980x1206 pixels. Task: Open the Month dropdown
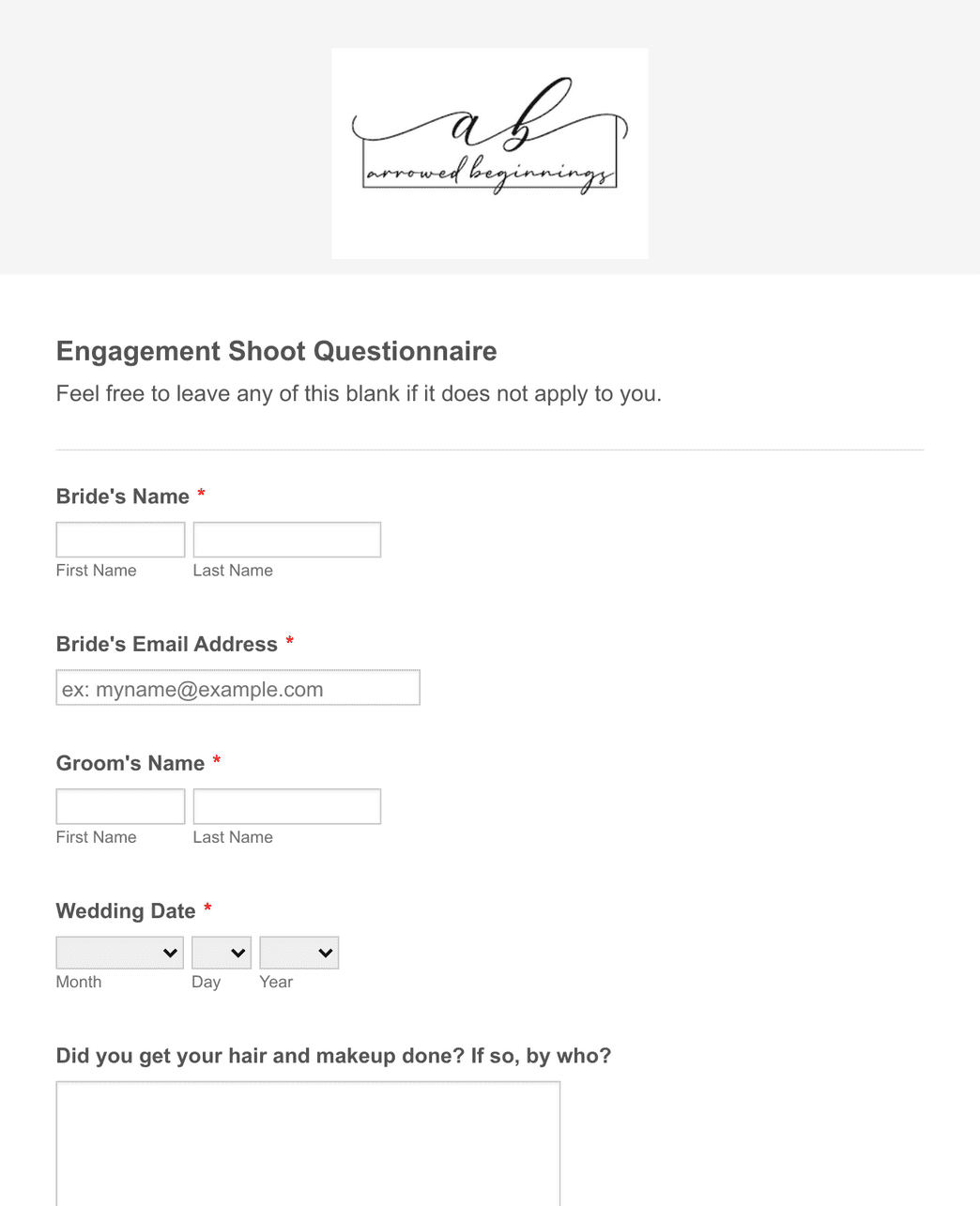tap(119, 952)
